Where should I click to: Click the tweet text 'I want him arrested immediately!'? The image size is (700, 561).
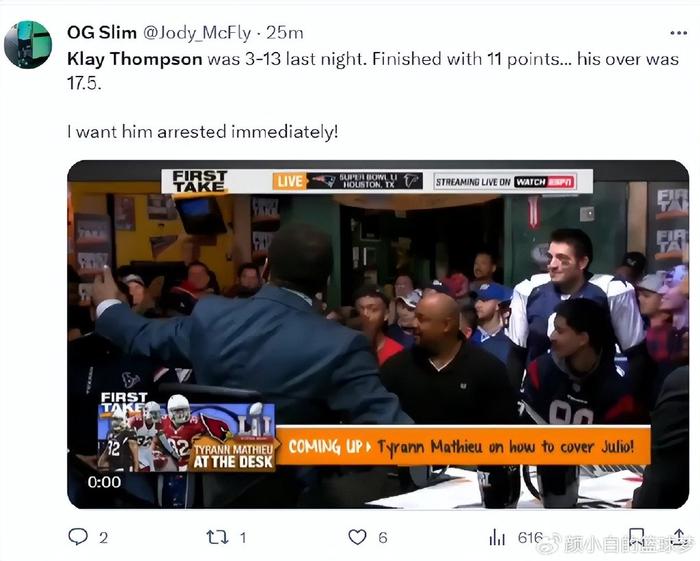[203, 132]
